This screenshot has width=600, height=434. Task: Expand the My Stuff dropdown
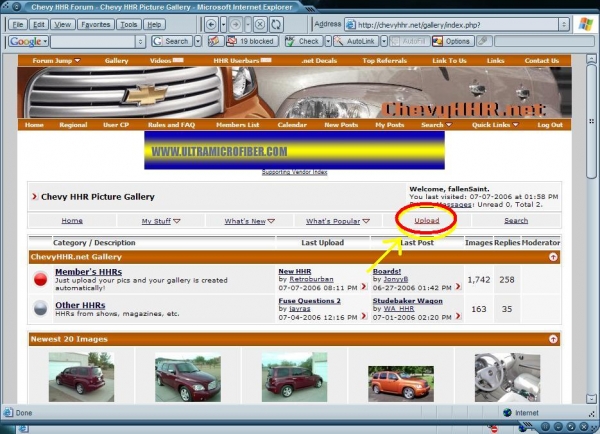point(161,221)
